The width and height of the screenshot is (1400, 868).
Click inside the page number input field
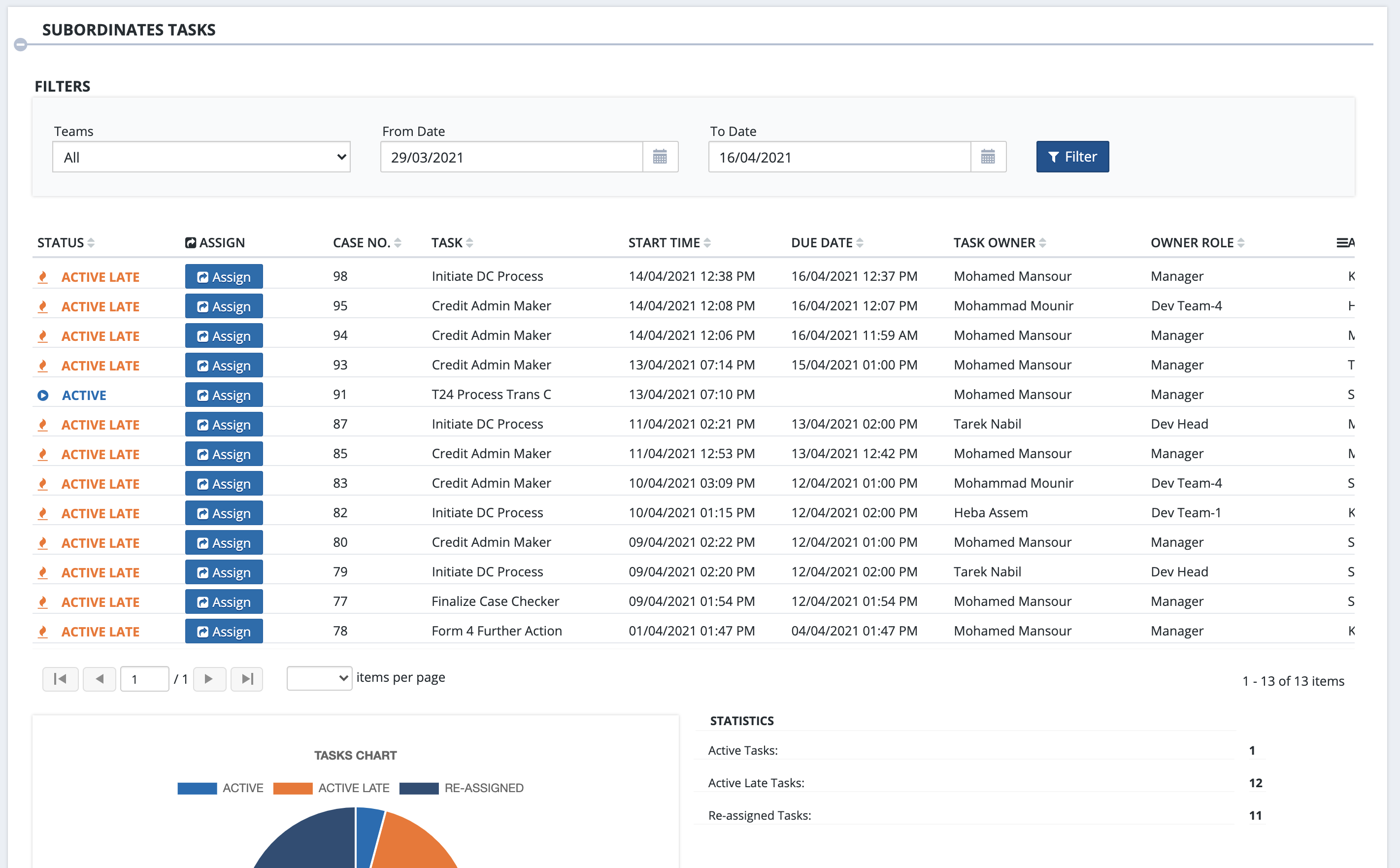[x=145, y=679]
